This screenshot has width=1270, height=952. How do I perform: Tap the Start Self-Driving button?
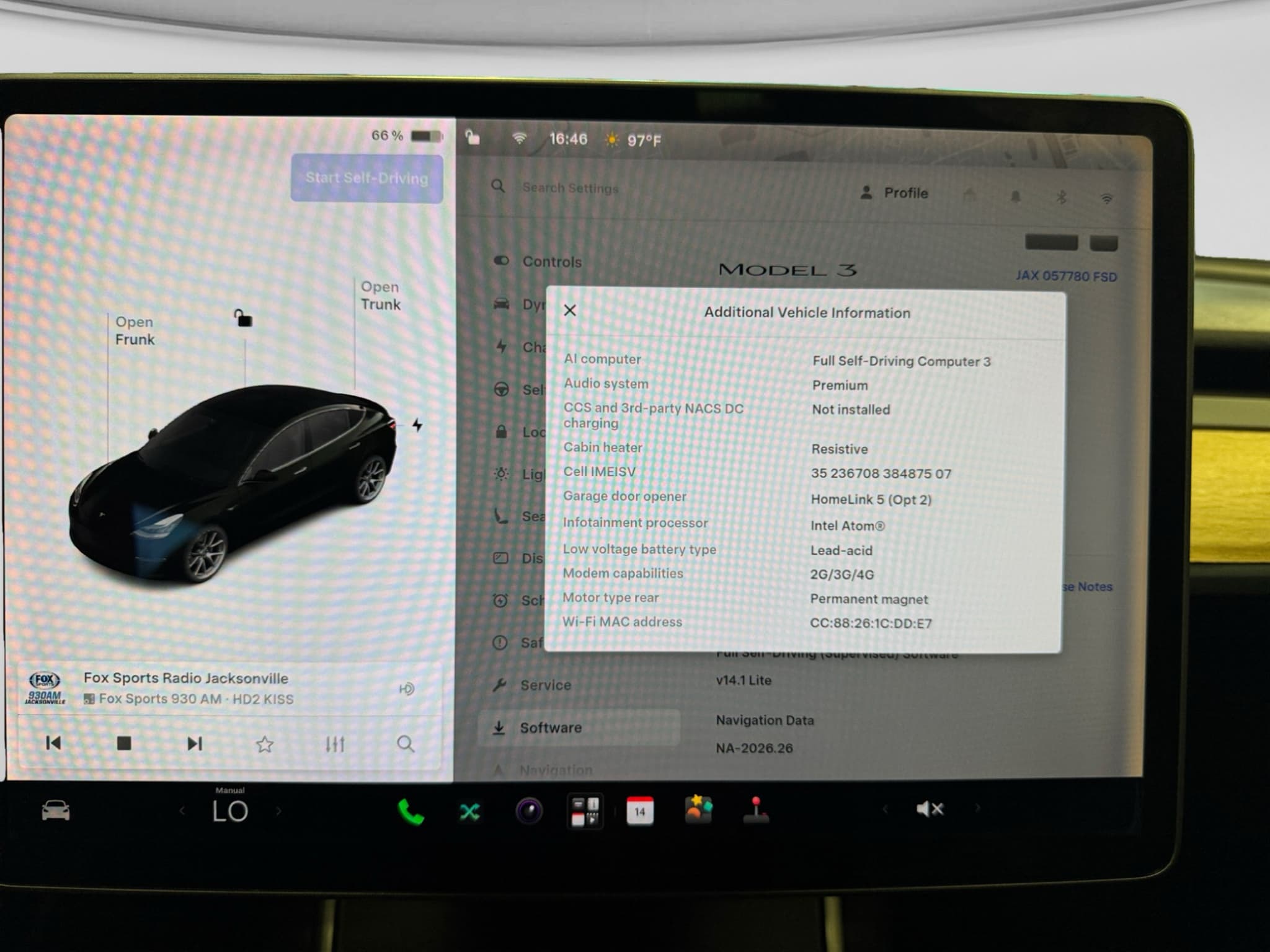tap(366, 178)
